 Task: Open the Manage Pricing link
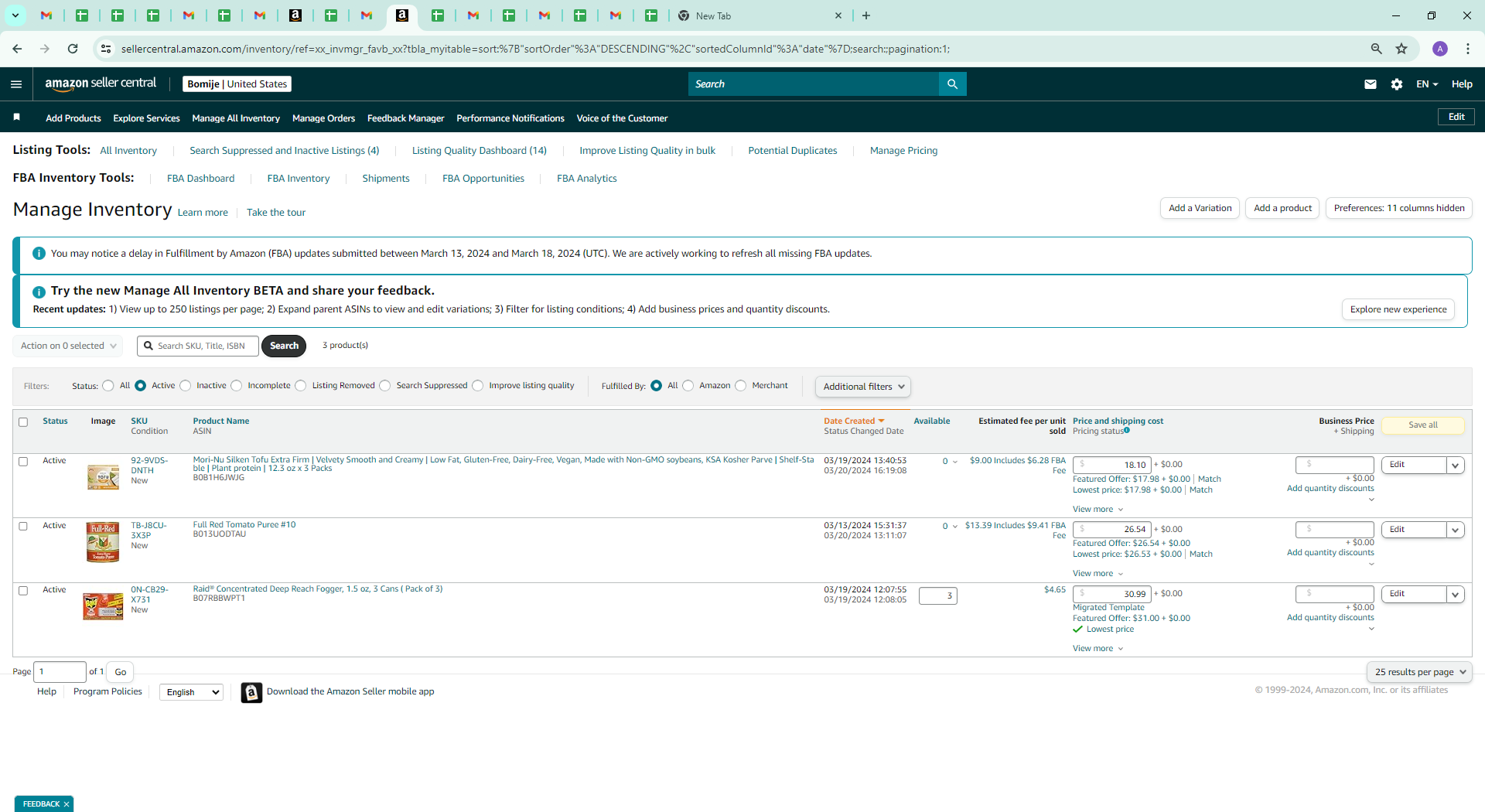[x=903, y=151]
